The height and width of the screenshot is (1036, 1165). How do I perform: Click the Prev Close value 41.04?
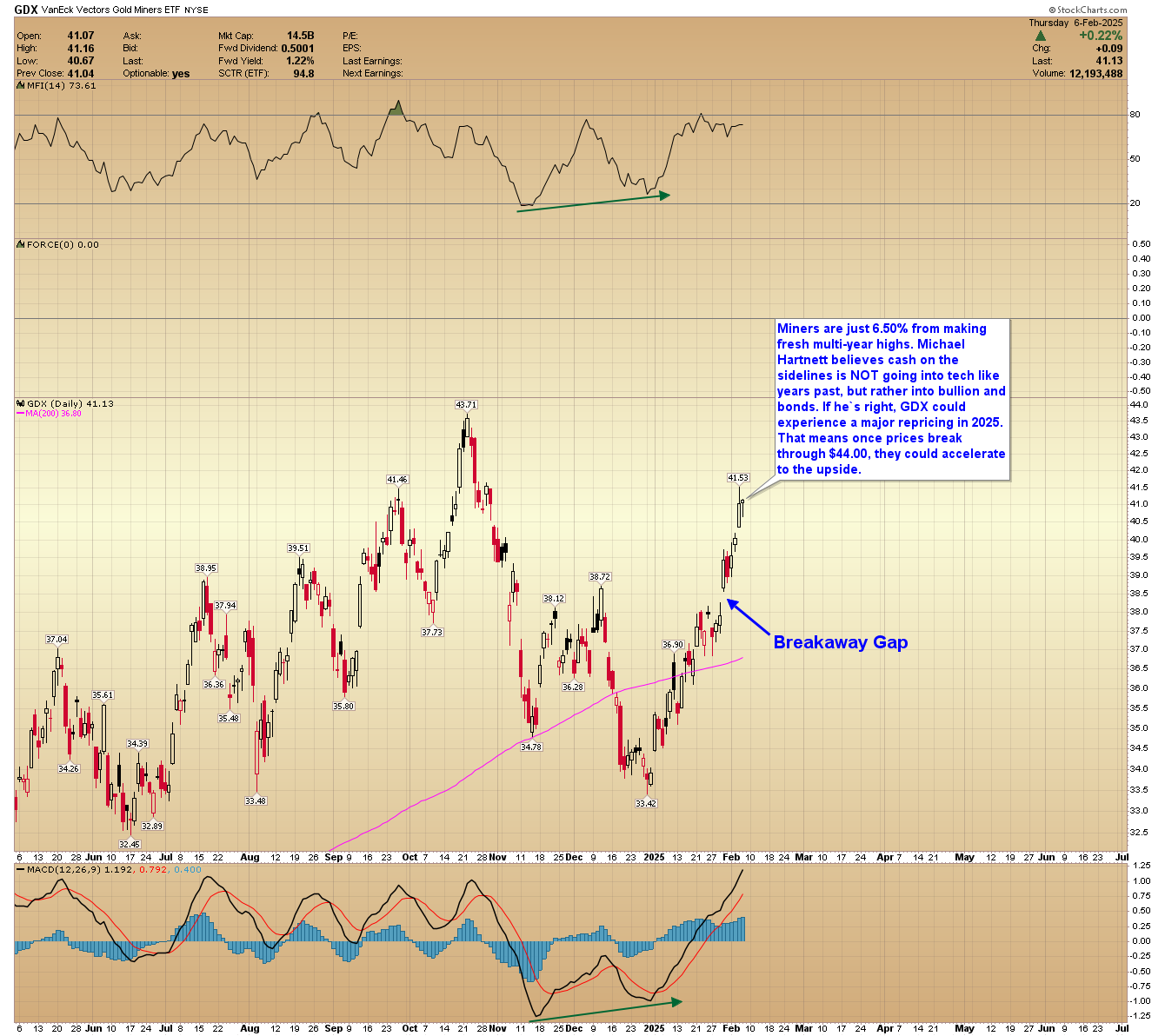point(81,73)
